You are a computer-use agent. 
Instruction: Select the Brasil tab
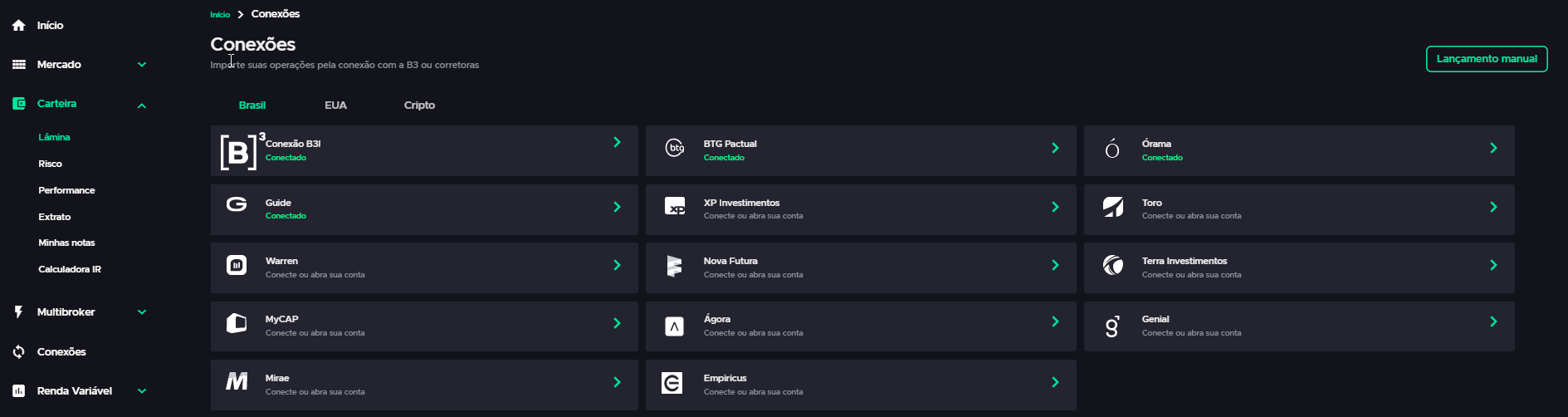[x=252, y=105]
